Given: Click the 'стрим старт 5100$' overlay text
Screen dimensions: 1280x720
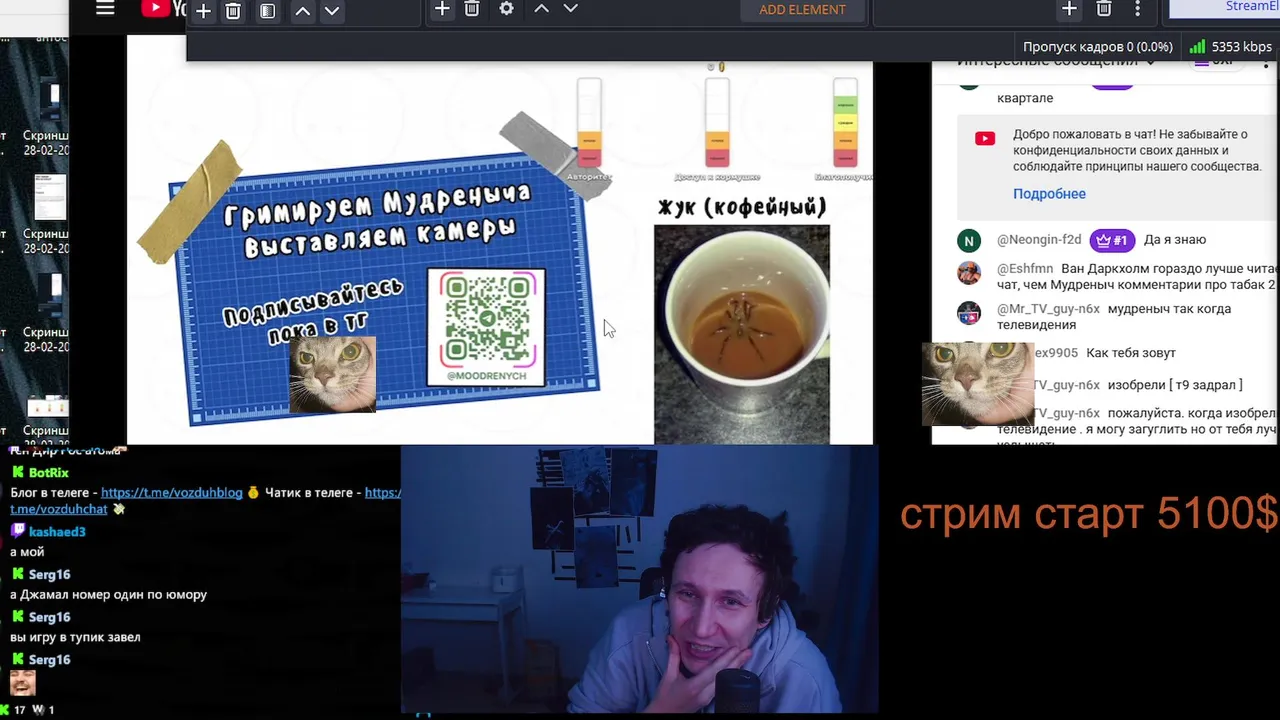Looking at the screenshot, I should point(1089,513).
